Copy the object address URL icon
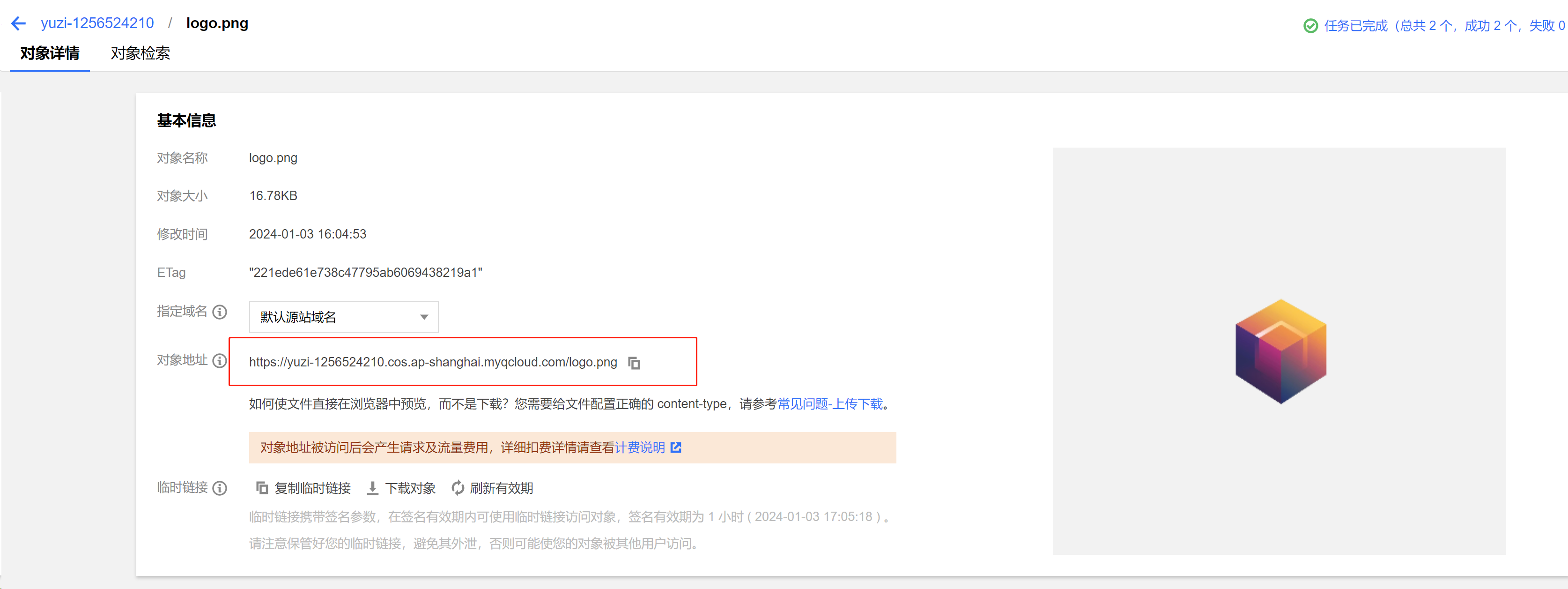This screenshot has width=1568, height=589. (x=634, y=363)
